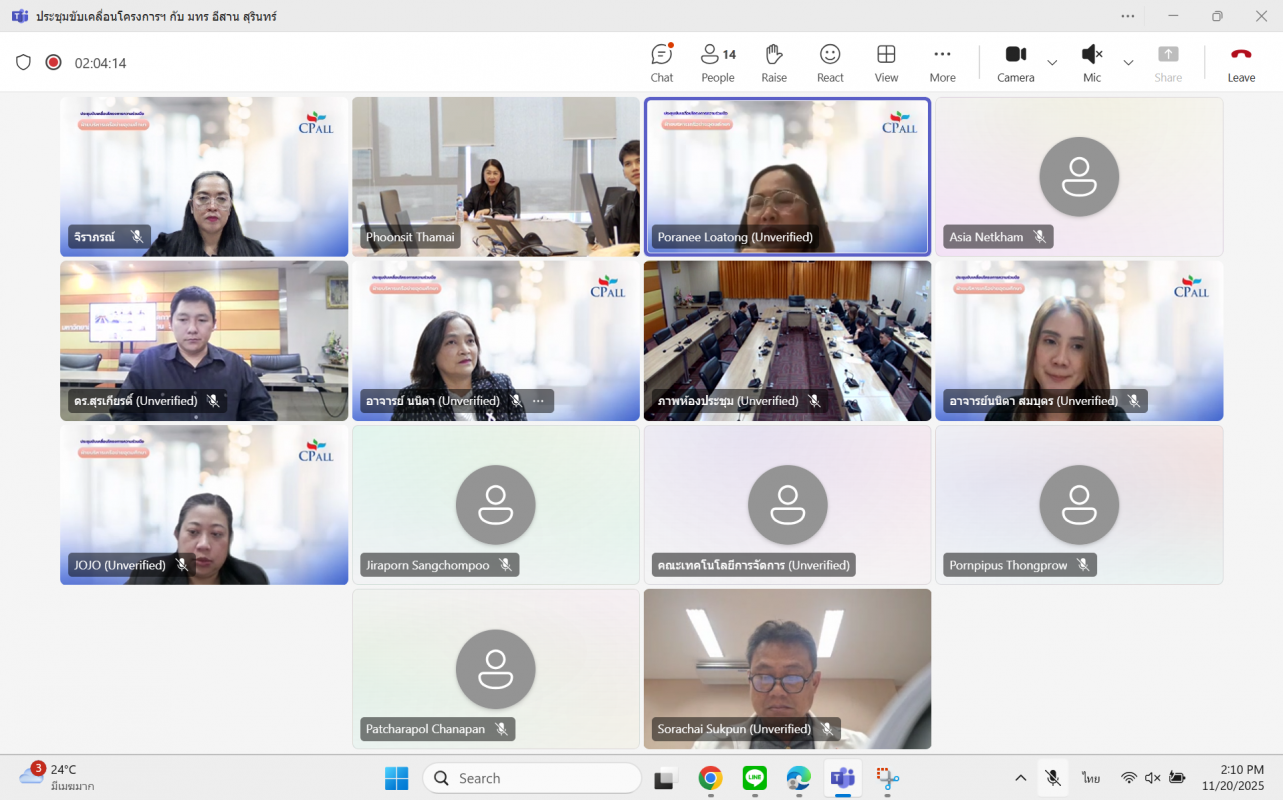Click the taskbar Search box
The height and width of the screenshot is (800, 1283).
coord(532,778)
